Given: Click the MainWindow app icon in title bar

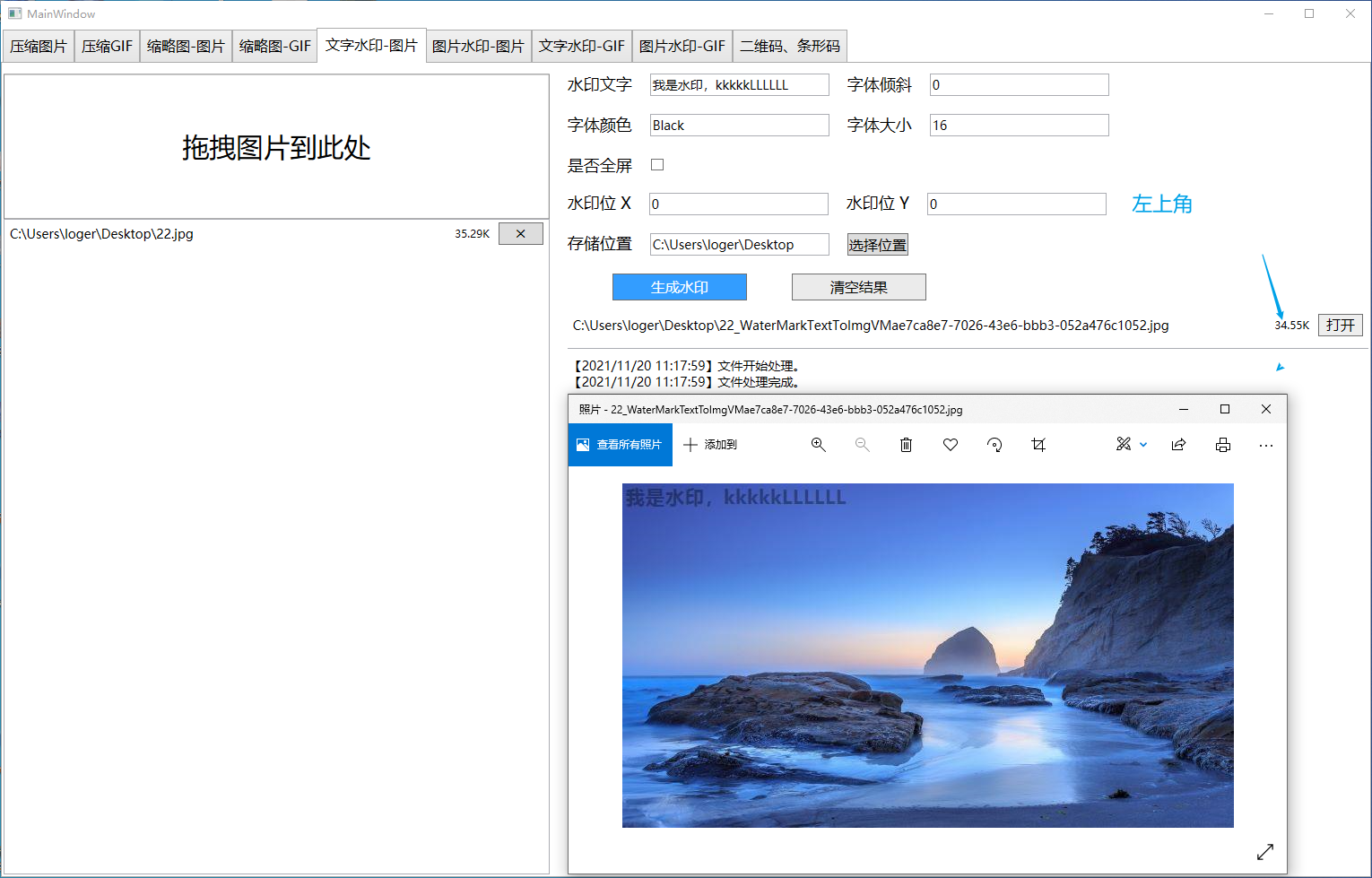Looking at the screenshot, I should tap(15, 13).
